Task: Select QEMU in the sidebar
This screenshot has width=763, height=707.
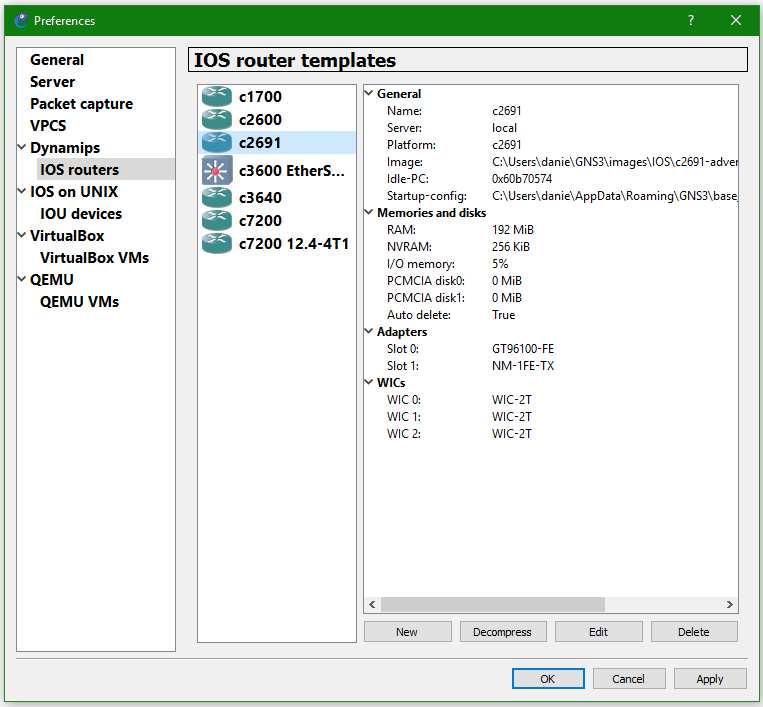Action: (52, 280)
